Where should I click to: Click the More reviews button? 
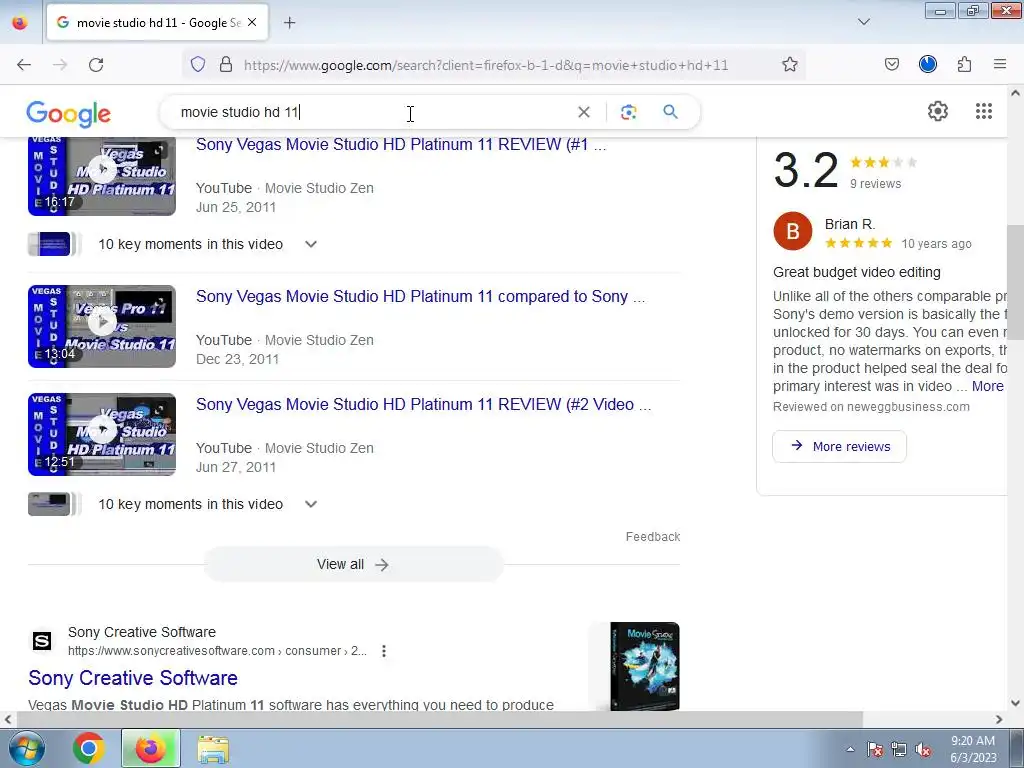pyautogui.click(x=839, y=447)
